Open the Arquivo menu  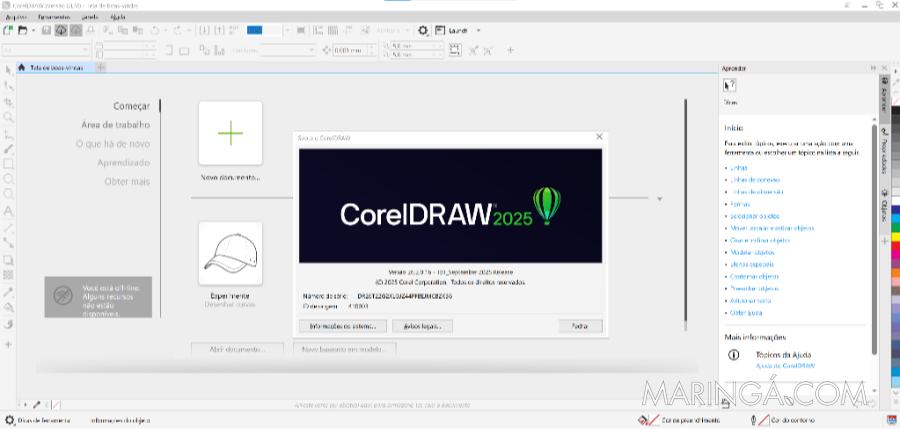tap(16, 17)
